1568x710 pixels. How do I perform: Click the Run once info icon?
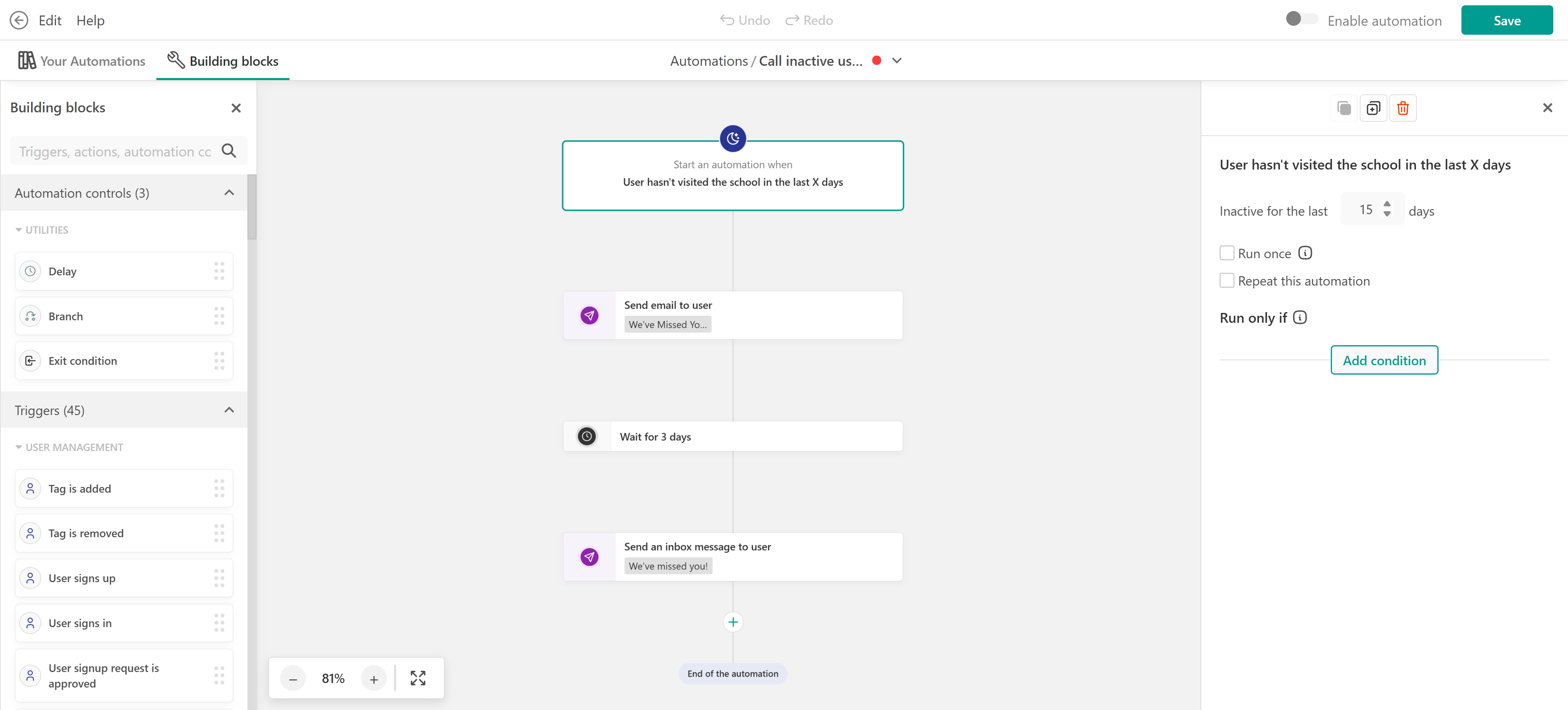(x=1305, y=253)
